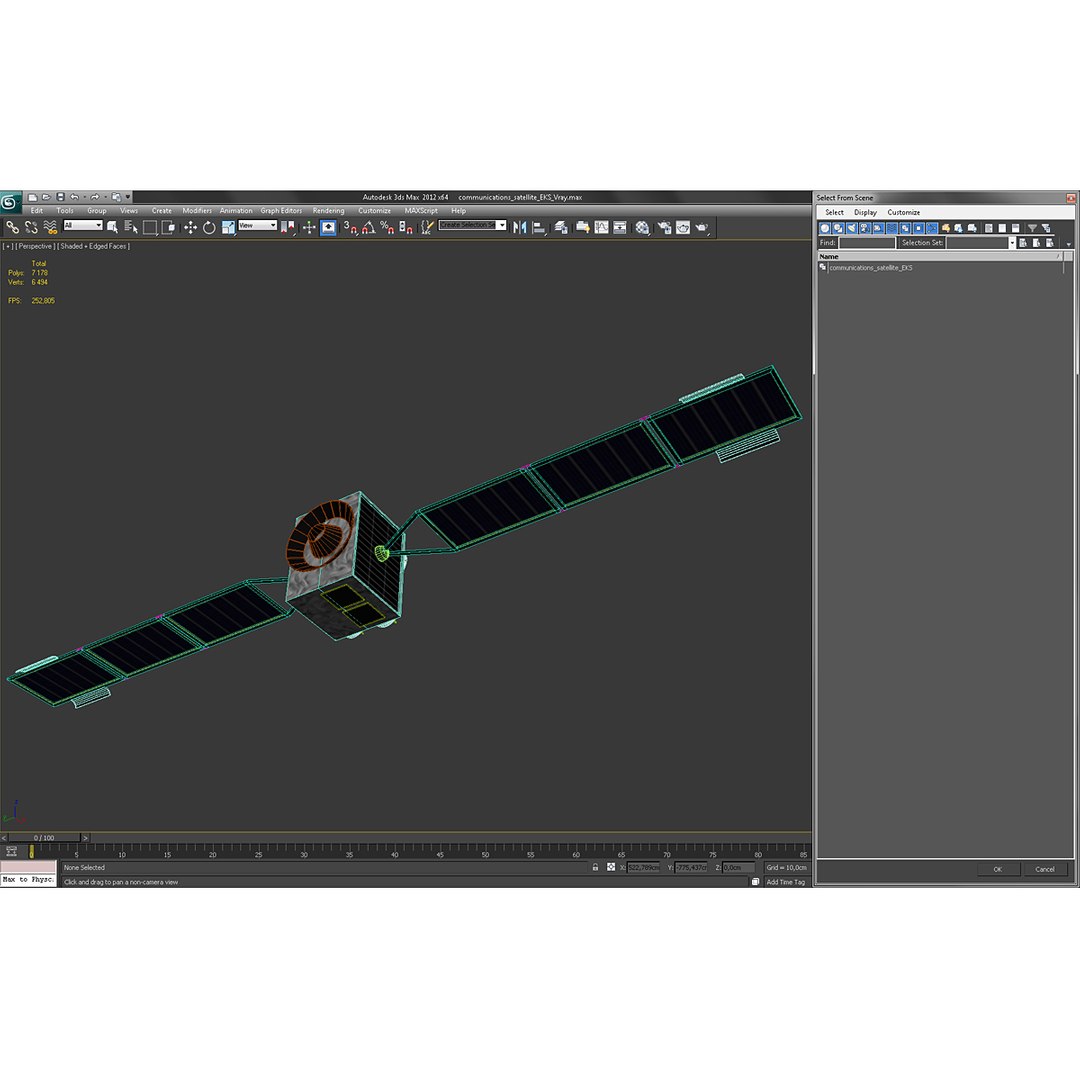
Task: Open the Curve Editor
Action: coord(601,227)
